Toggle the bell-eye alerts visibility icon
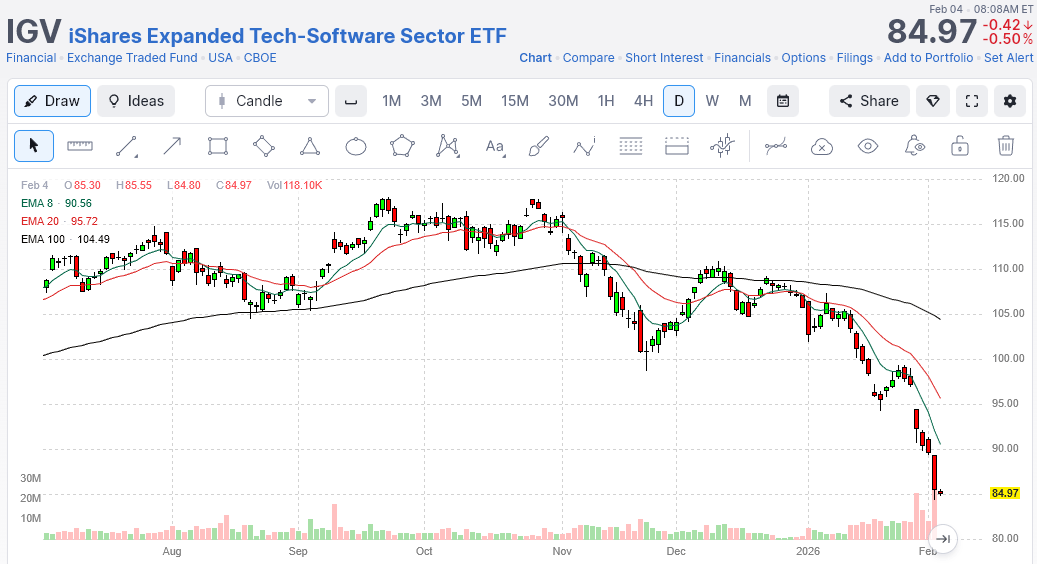Viewport: 1037px width, 564px height. pos(914,146)
